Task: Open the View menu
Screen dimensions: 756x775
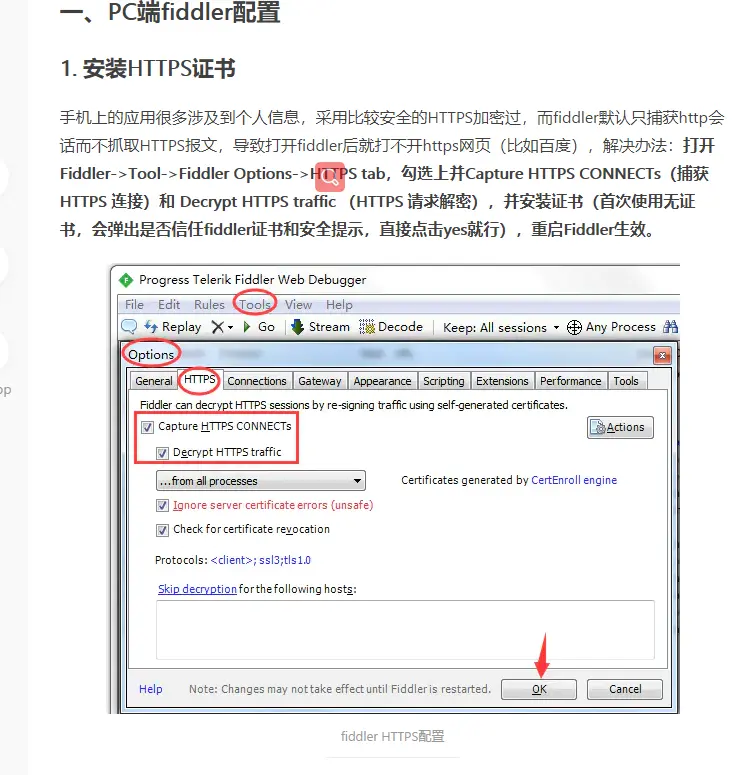Action: [298, 304]
